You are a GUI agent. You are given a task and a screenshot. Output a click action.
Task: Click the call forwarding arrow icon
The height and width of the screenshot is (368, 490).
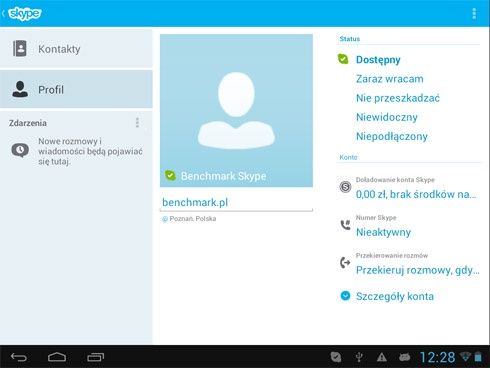[x=345, y=263]
